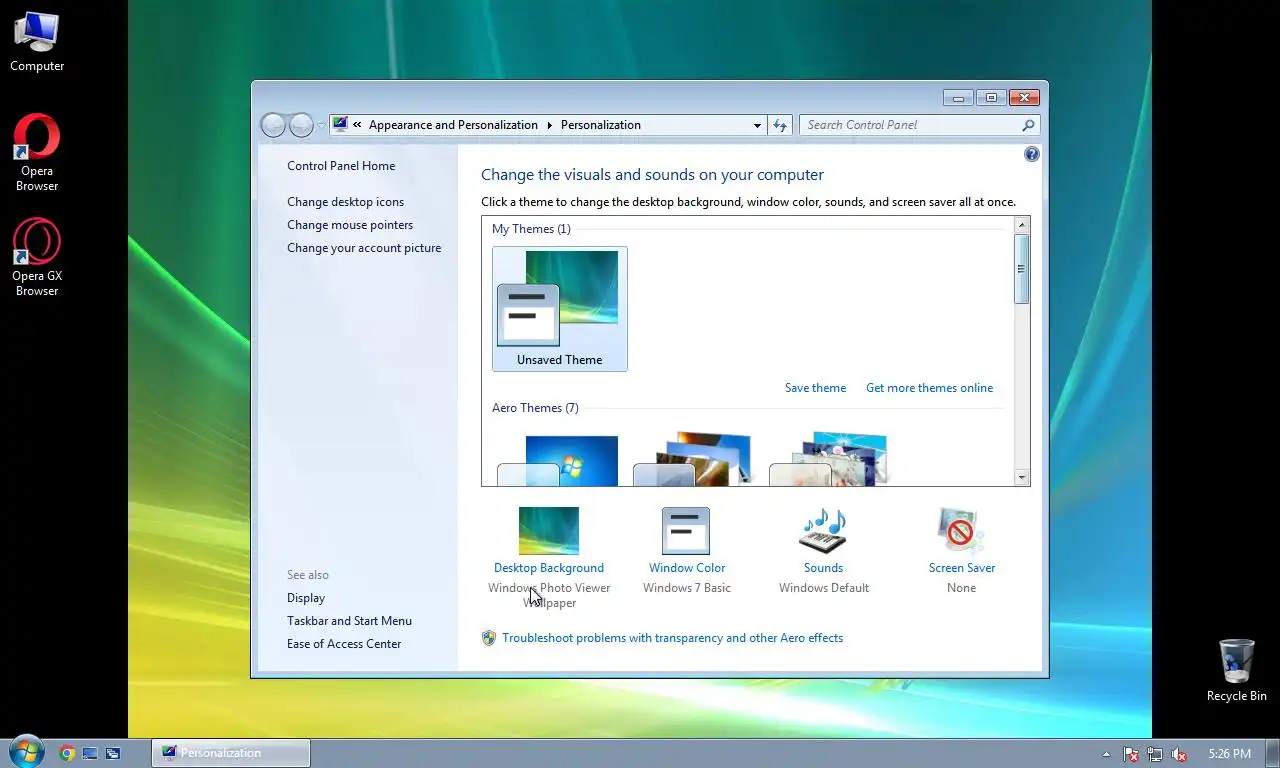Minimize the Personalization window
This screenshot has width=1280, height=768.
[958, 98]
